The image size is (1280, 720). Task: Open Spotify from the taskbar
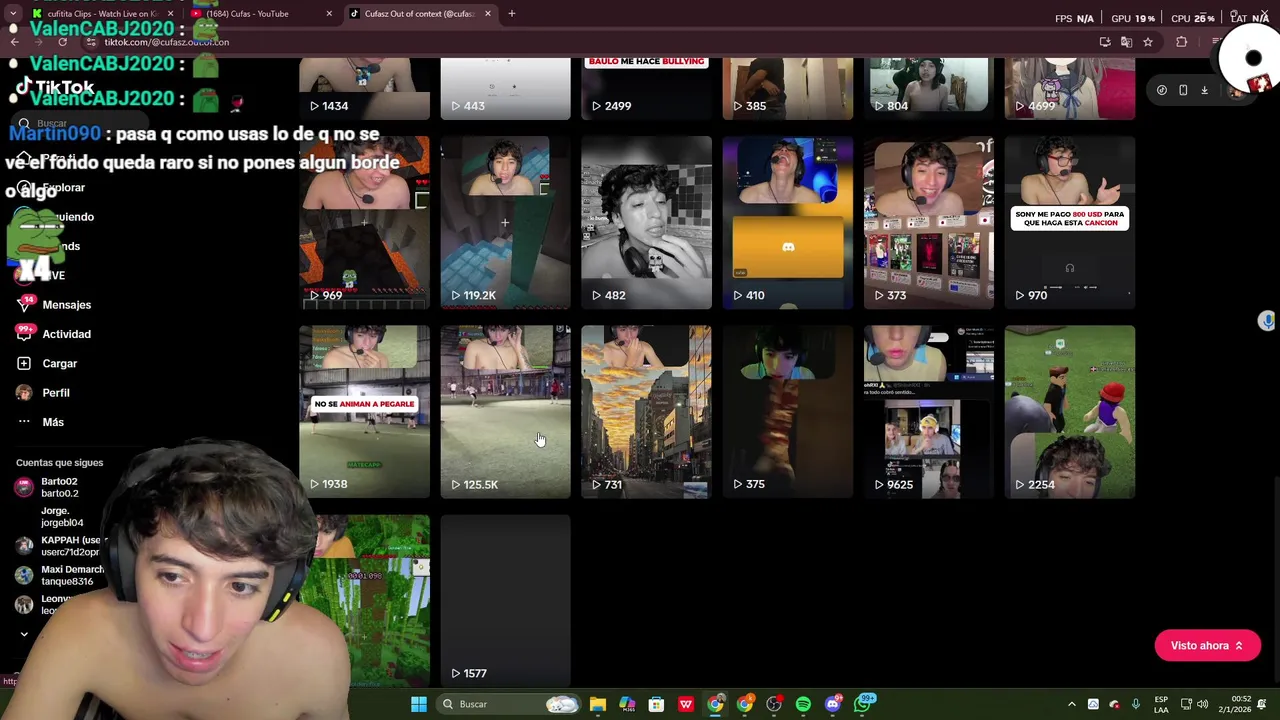pos(803,704)
